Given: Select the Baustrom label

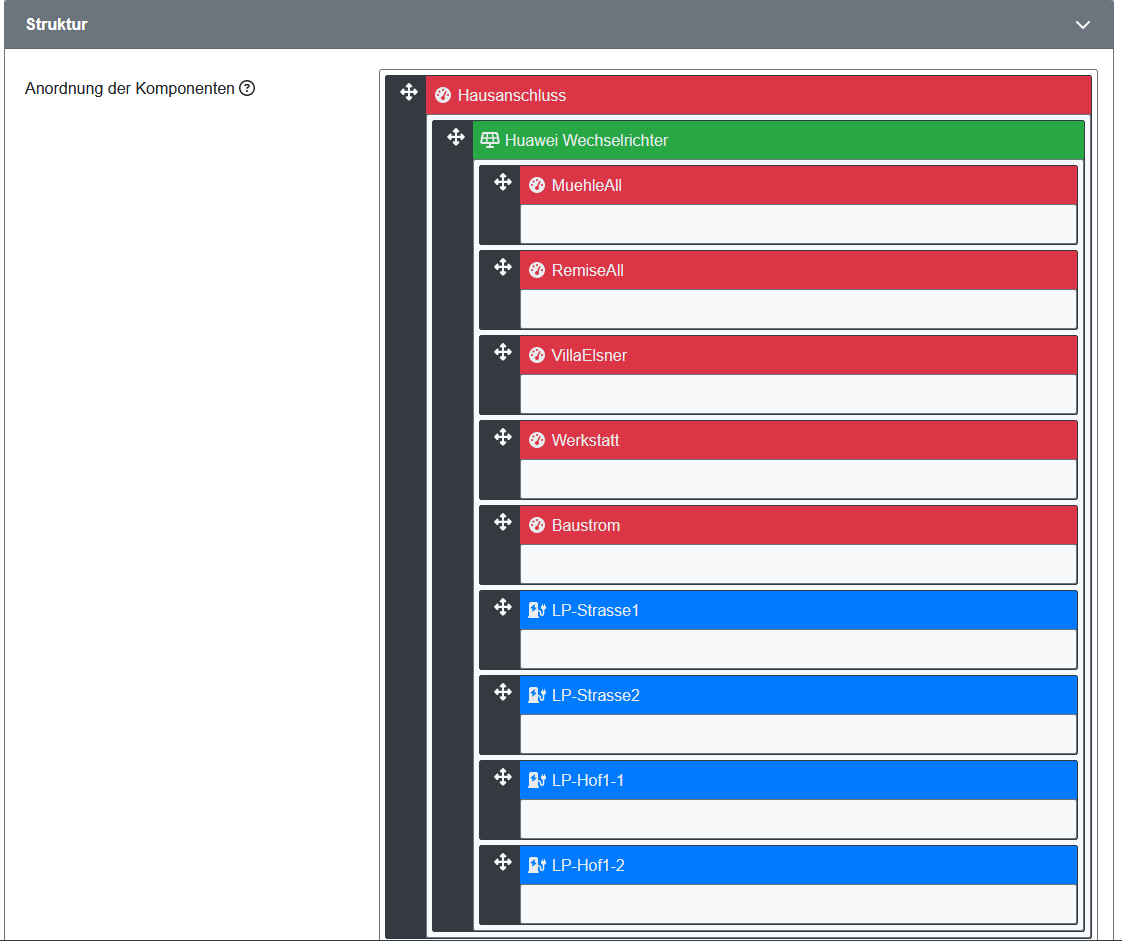Looking at the screenshot, I should coord(586,525).
